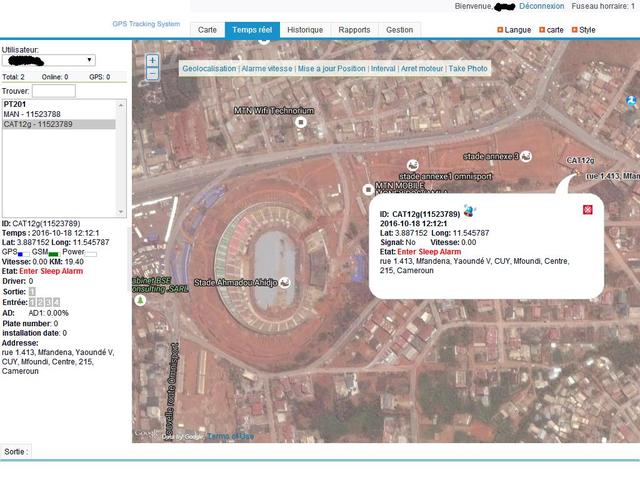Toggle Sortie output 1

(32, 291)
